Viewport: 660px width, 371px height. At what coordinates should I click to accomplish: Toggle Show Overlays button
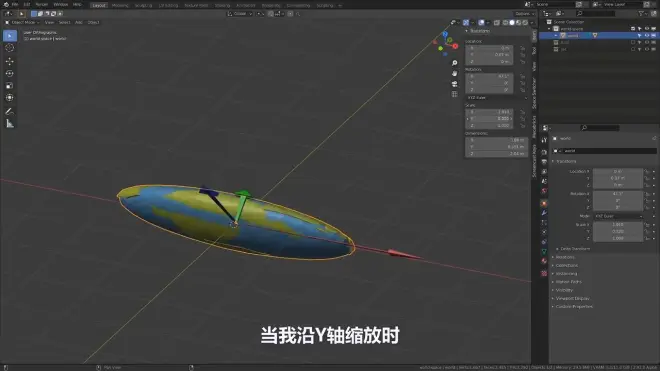coord(482,23)
